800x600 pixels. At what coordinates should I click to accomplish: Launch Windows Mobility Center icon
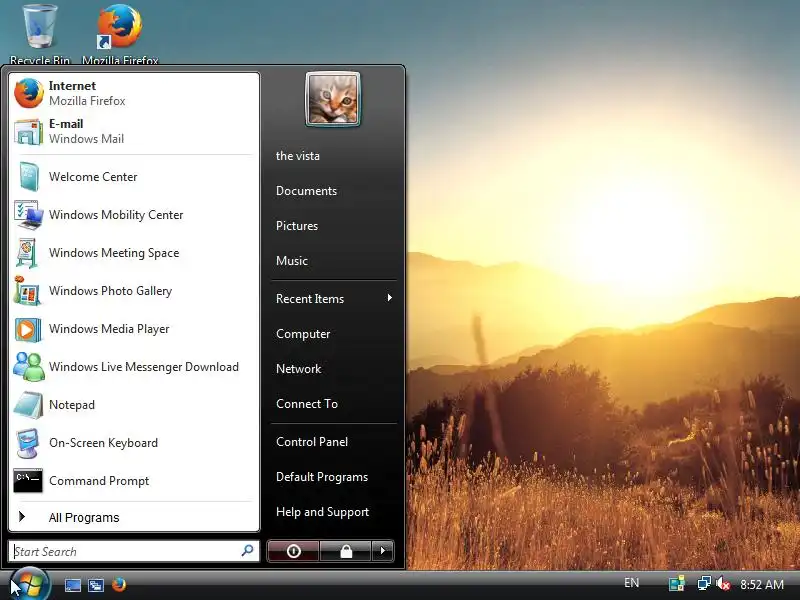(29, 215)
